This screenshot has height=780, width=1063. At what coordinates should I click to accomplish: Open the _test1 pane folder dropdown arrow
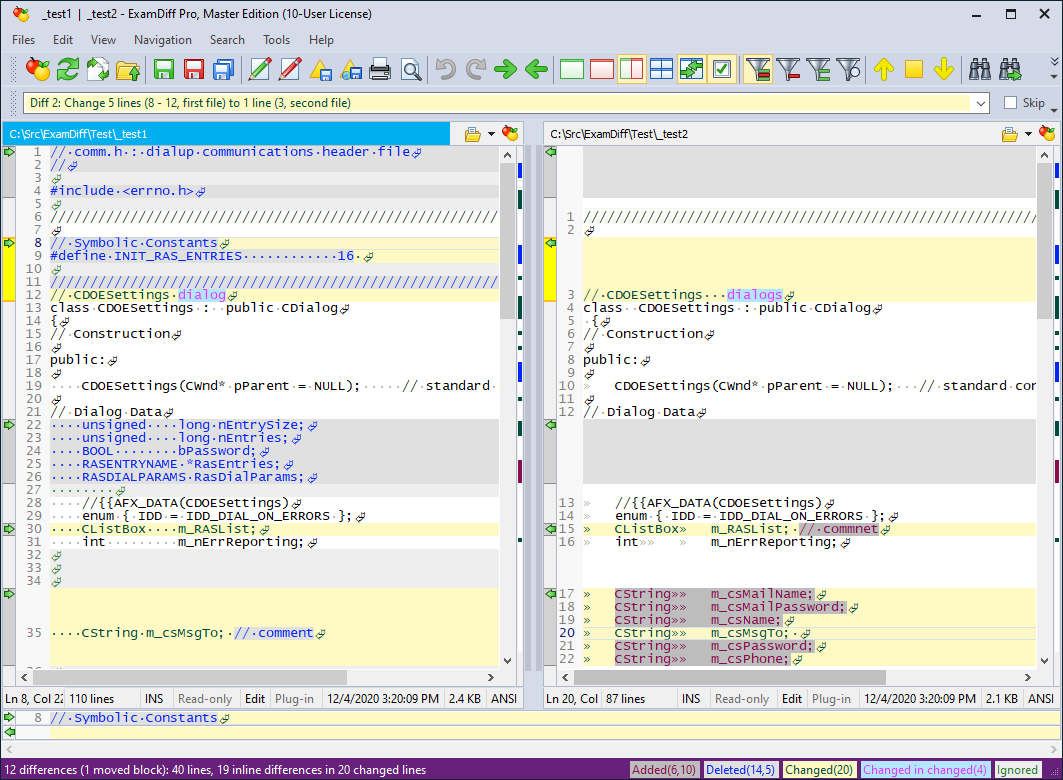492,134
